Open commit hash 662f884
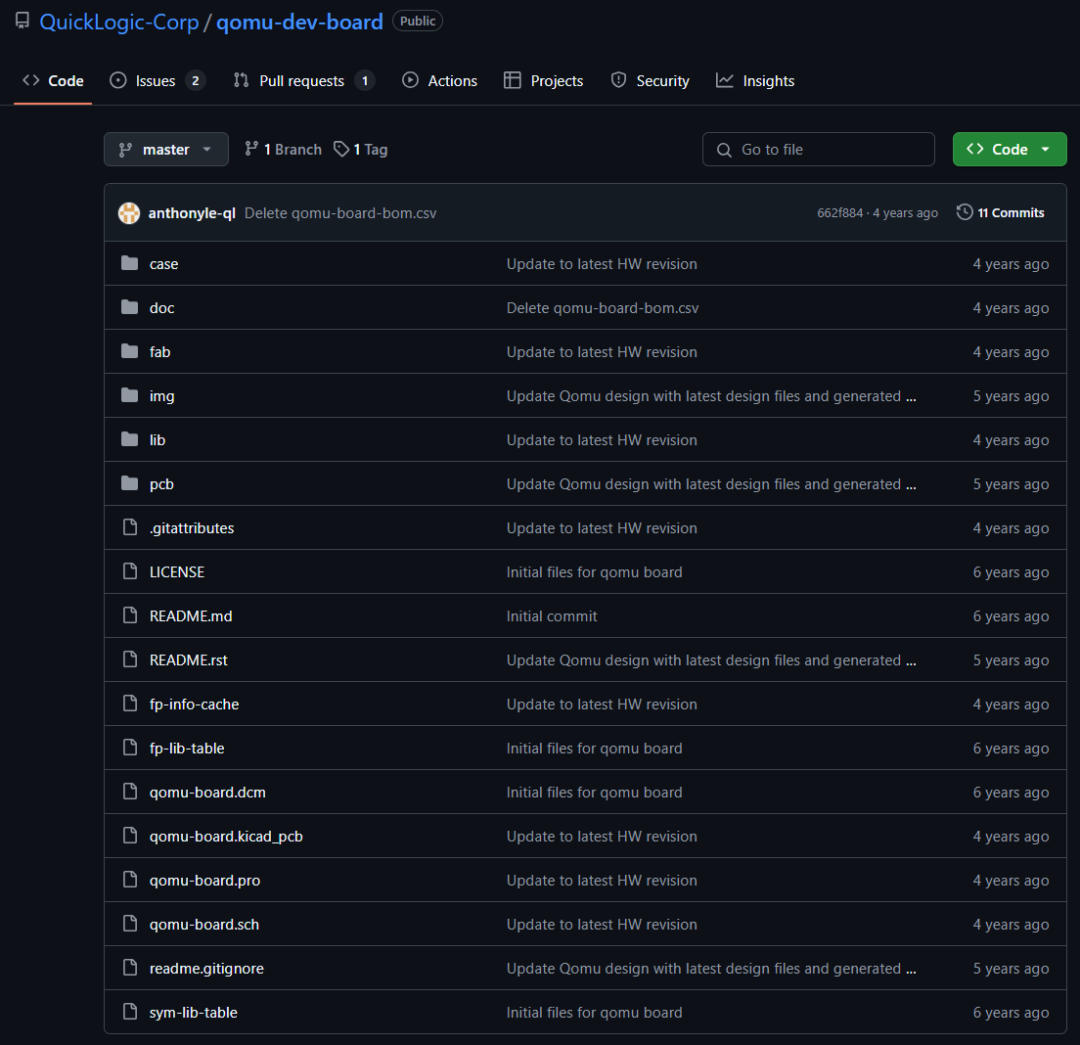Screen dimensions: 1080x1045 [840, 213]
